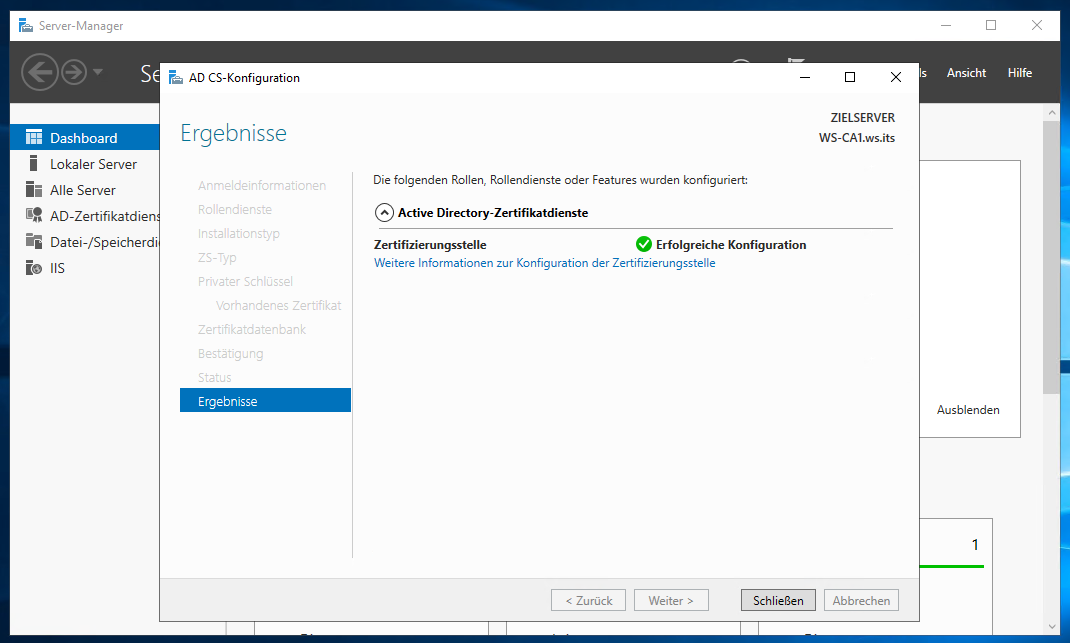Viewport: 1070px width, 643px height.
Task: Click the Zertifizierungsstelle label
Action: [x=430, y=244]
